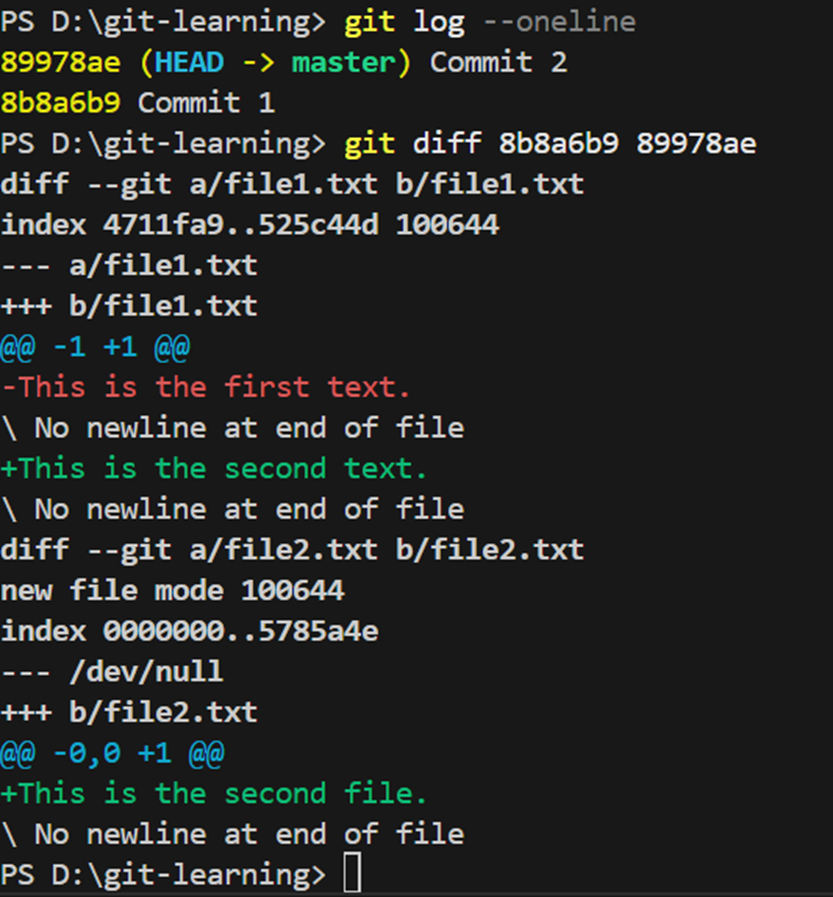Click the '--- /dev/null' line

112,672
